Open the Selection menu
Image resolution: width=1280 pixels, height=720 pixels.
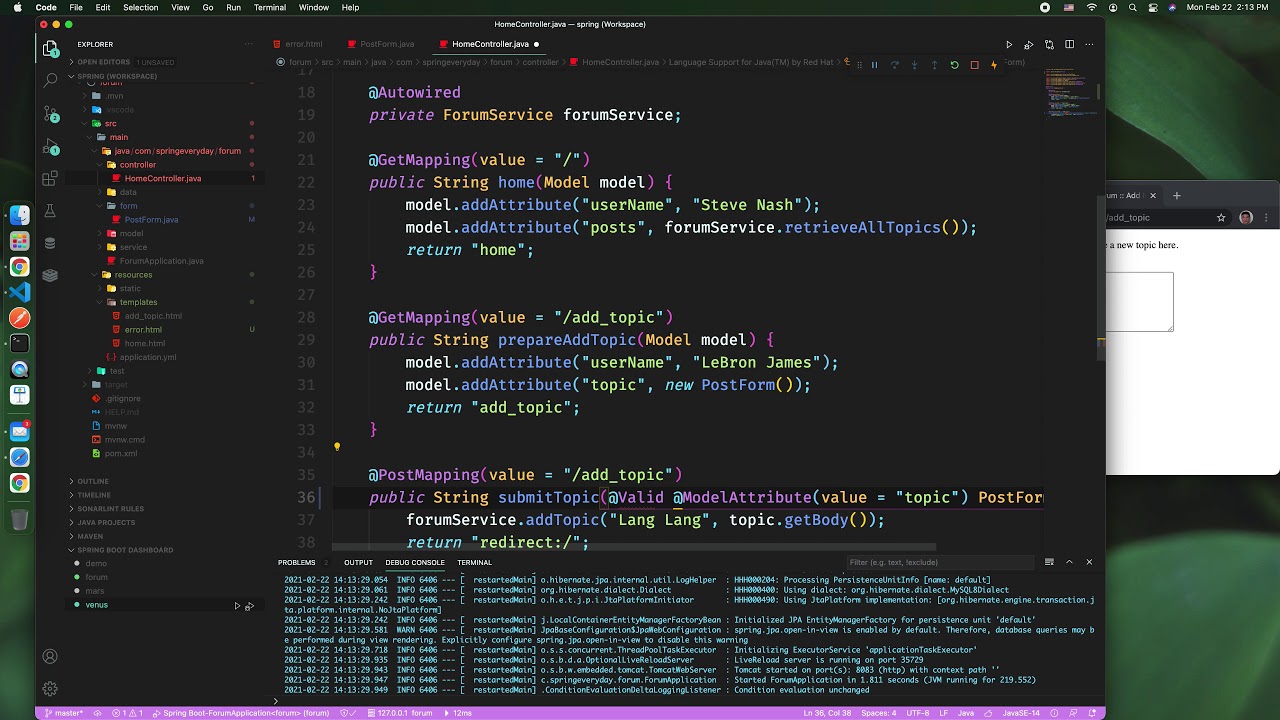pos(140,7)
